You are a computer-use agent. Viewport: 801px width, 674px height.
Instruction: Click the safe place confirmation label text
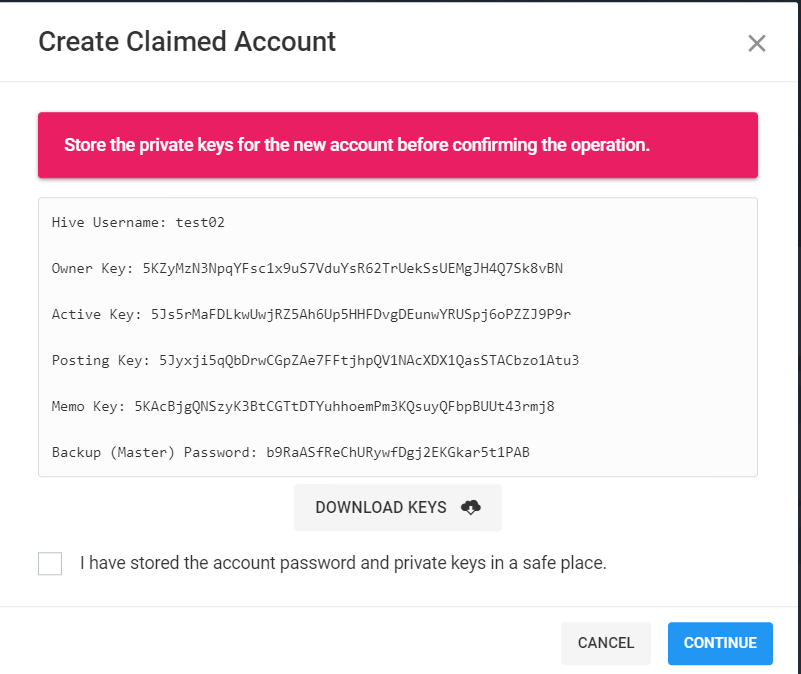(343, 563)
